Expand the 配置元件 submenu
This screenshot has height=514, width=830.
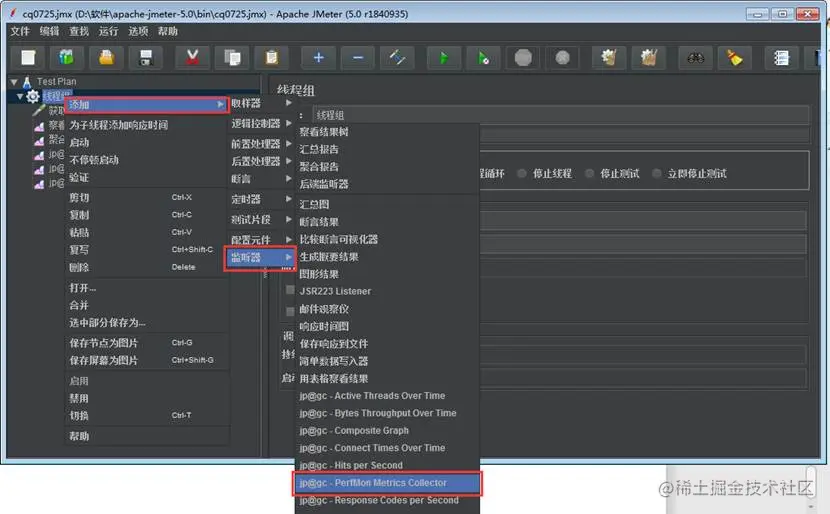pos(262,239)
